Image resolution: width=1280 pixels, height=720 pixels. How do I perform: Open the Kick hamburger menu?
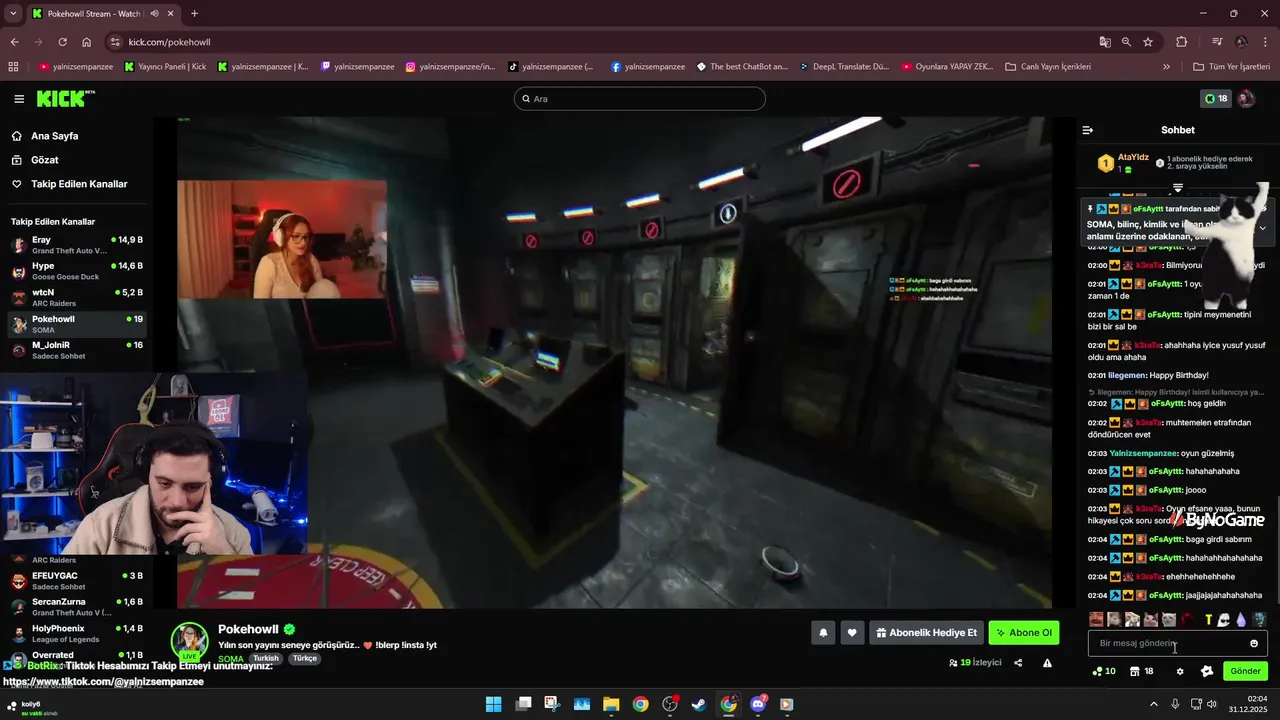coord(19,99)
